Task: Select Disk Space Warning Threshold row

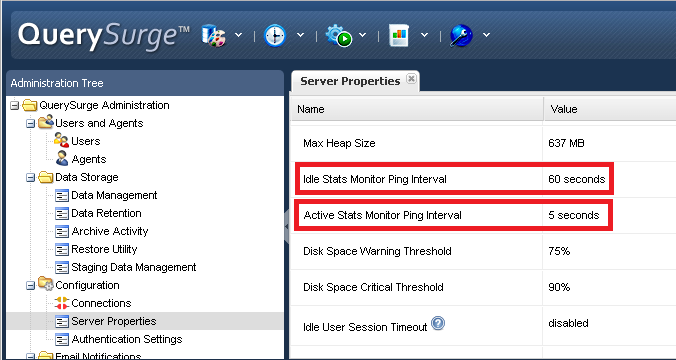Action: 483,251
